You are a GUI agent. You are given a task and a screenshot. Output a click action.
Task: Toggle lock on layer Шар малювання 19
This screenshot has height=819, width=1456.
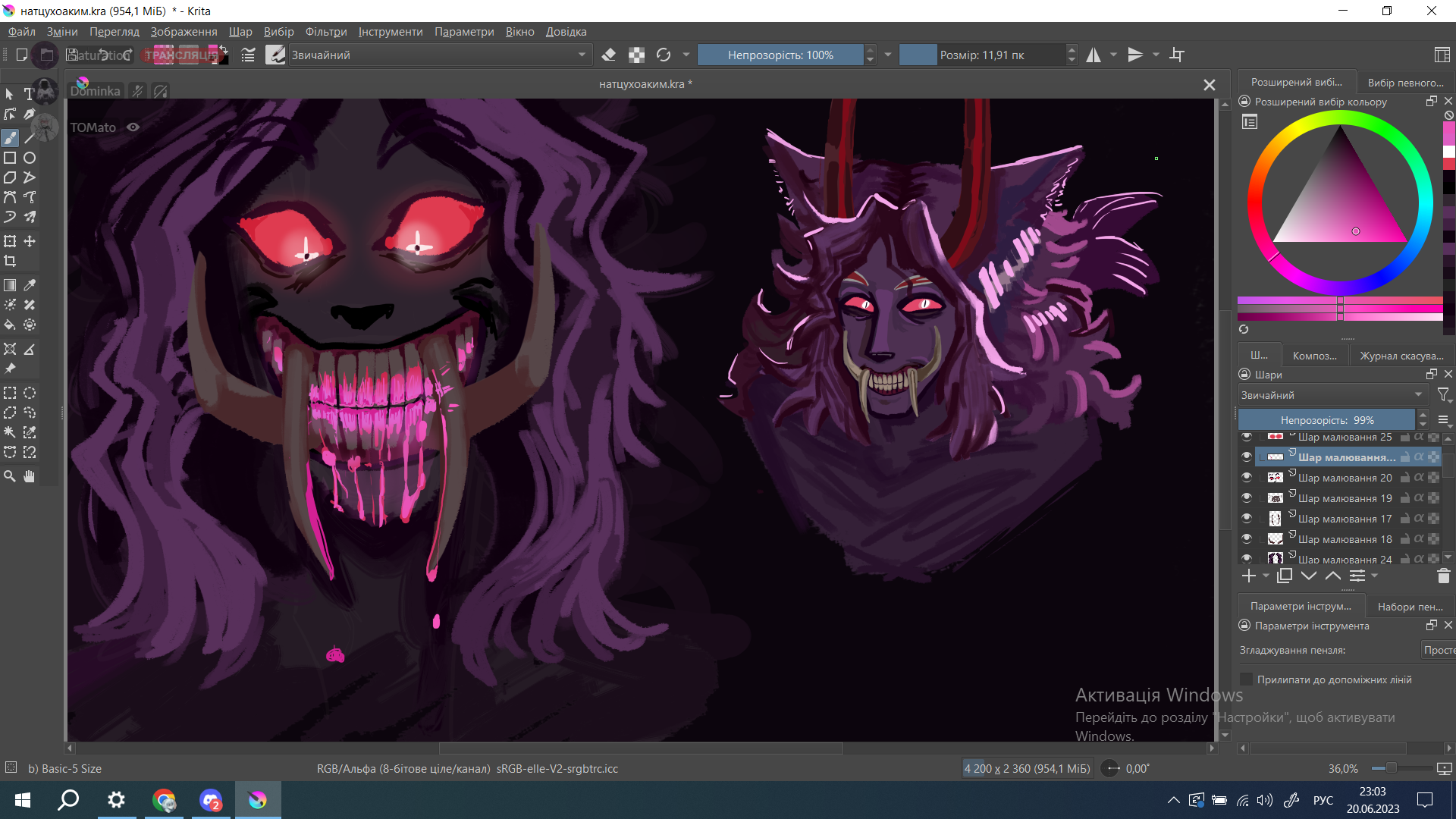click(x=1405, y=497)
